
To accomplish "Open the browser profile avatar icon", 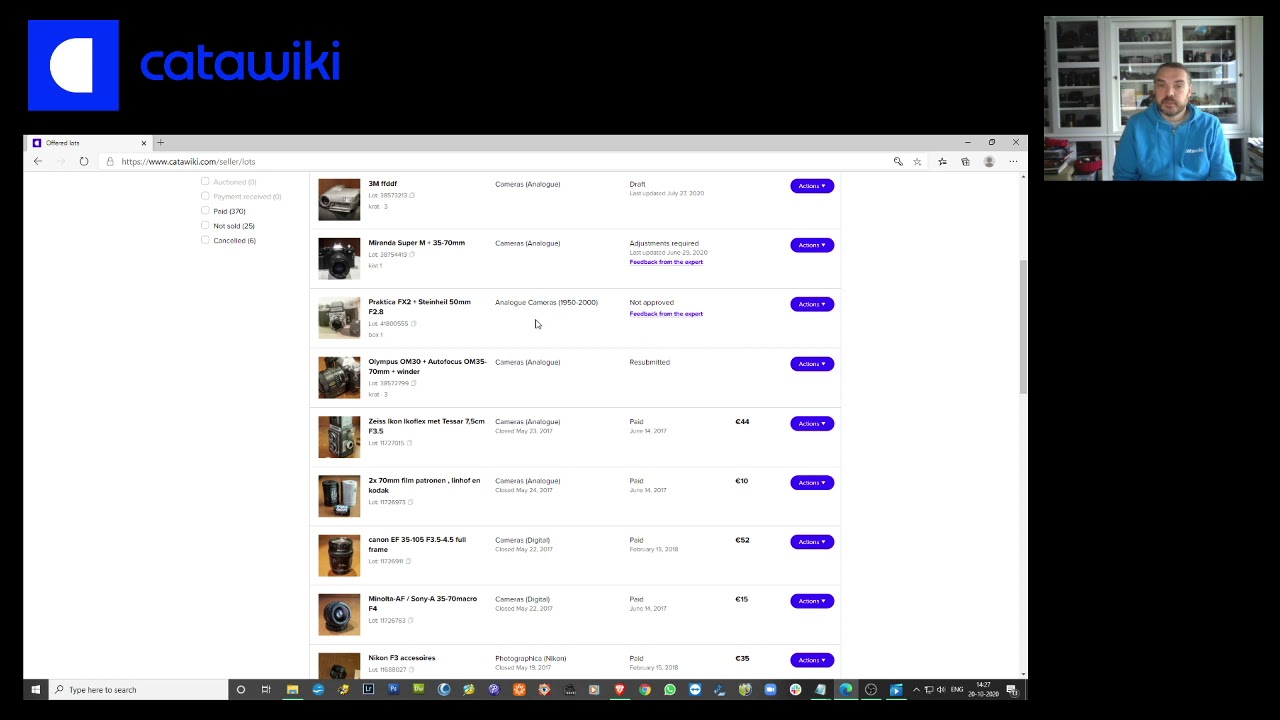I will point(989,161).
